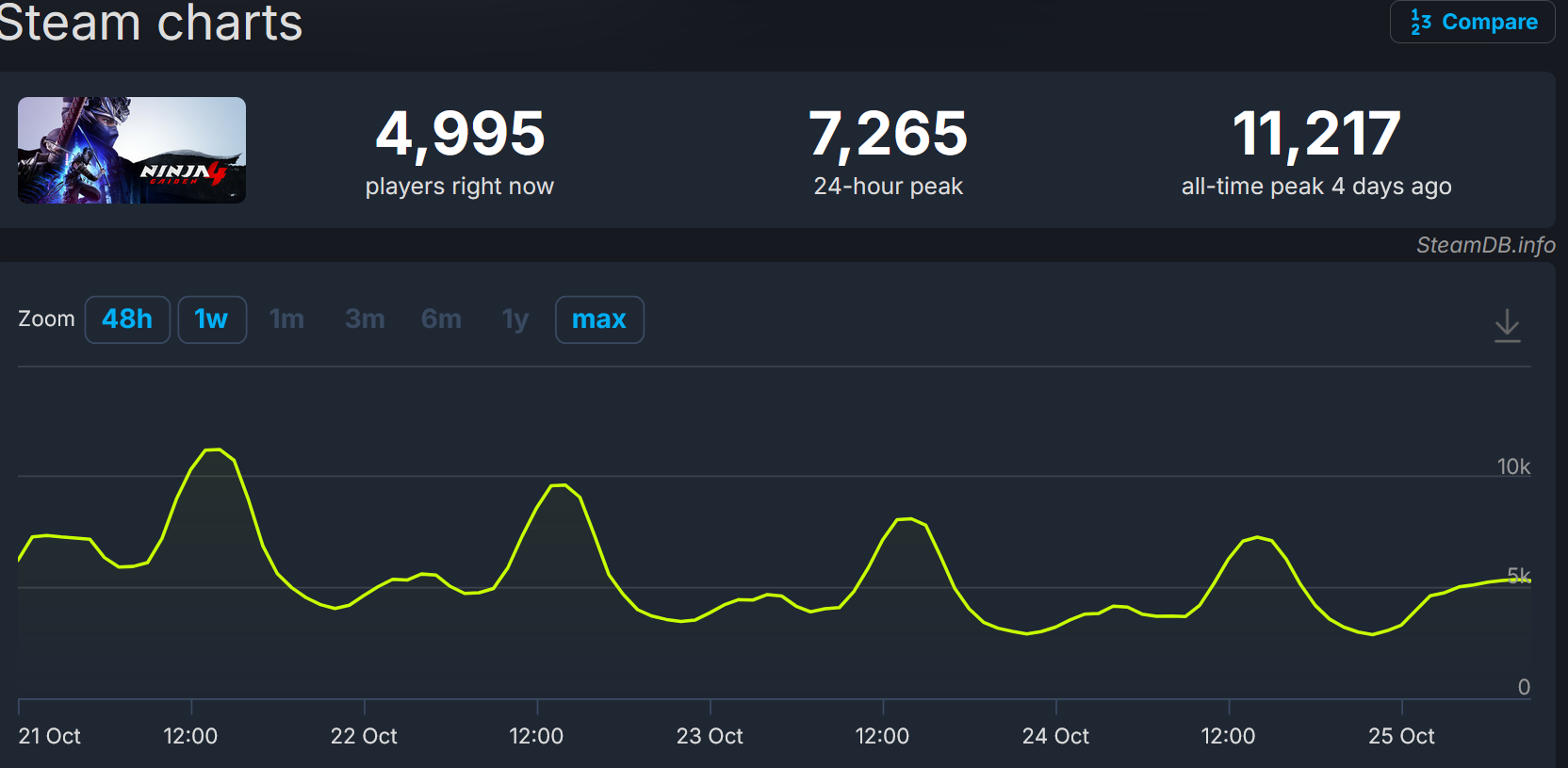Click the Ninja Gaiden 4 game thumbnail

132,150
